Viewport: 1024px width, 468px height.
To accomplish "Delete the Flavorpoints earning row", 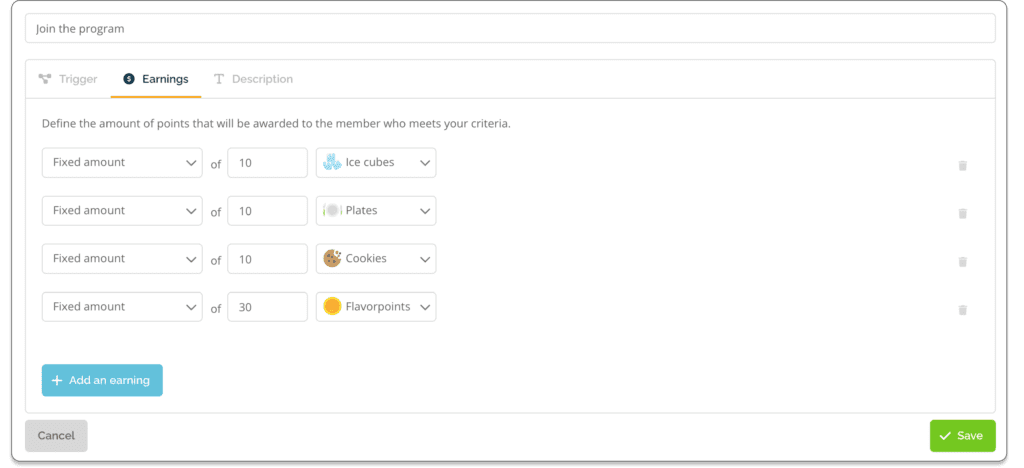I will 962,310.
